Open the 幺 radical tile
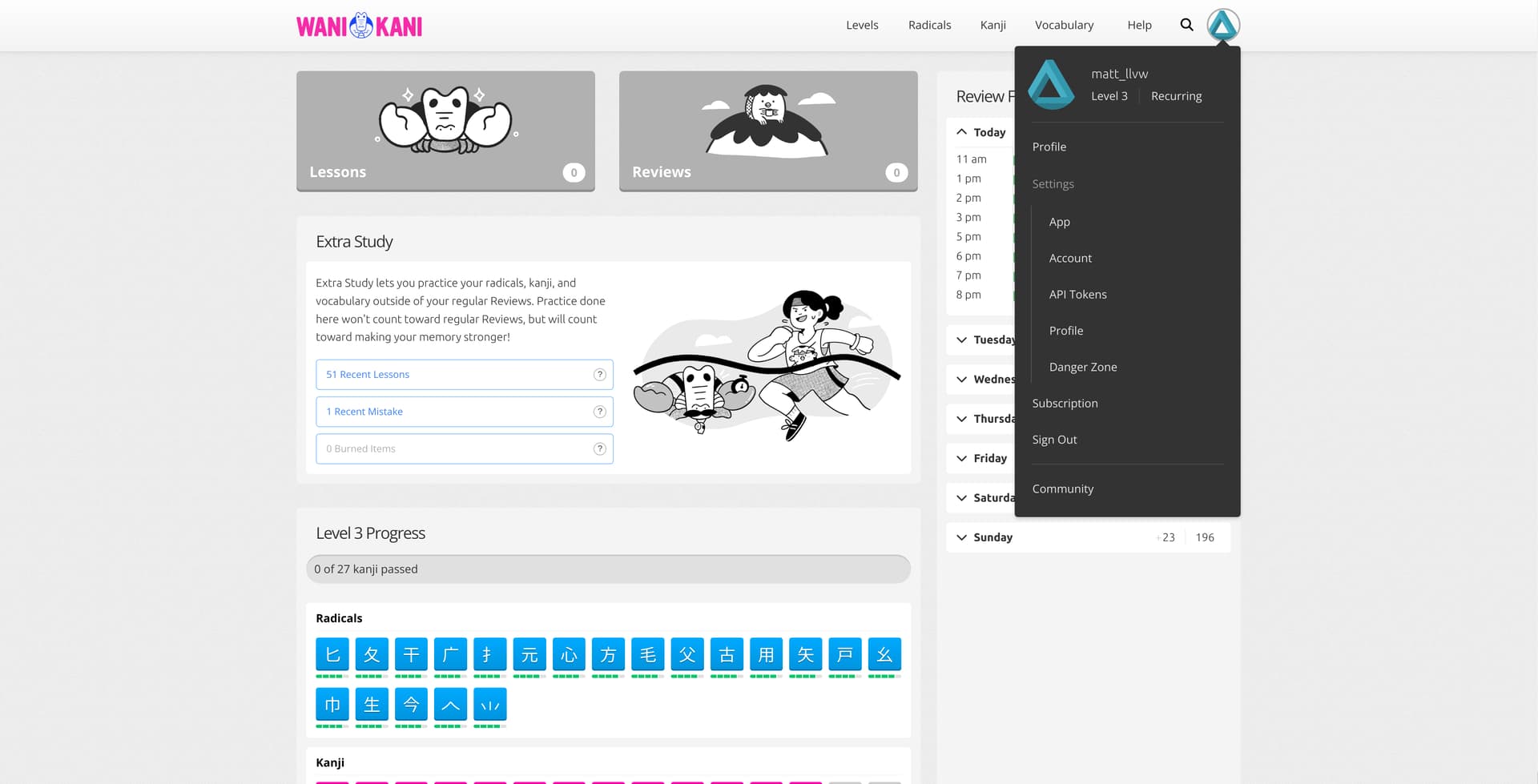This screenshot has width=1538, height=784. (884, 654)
